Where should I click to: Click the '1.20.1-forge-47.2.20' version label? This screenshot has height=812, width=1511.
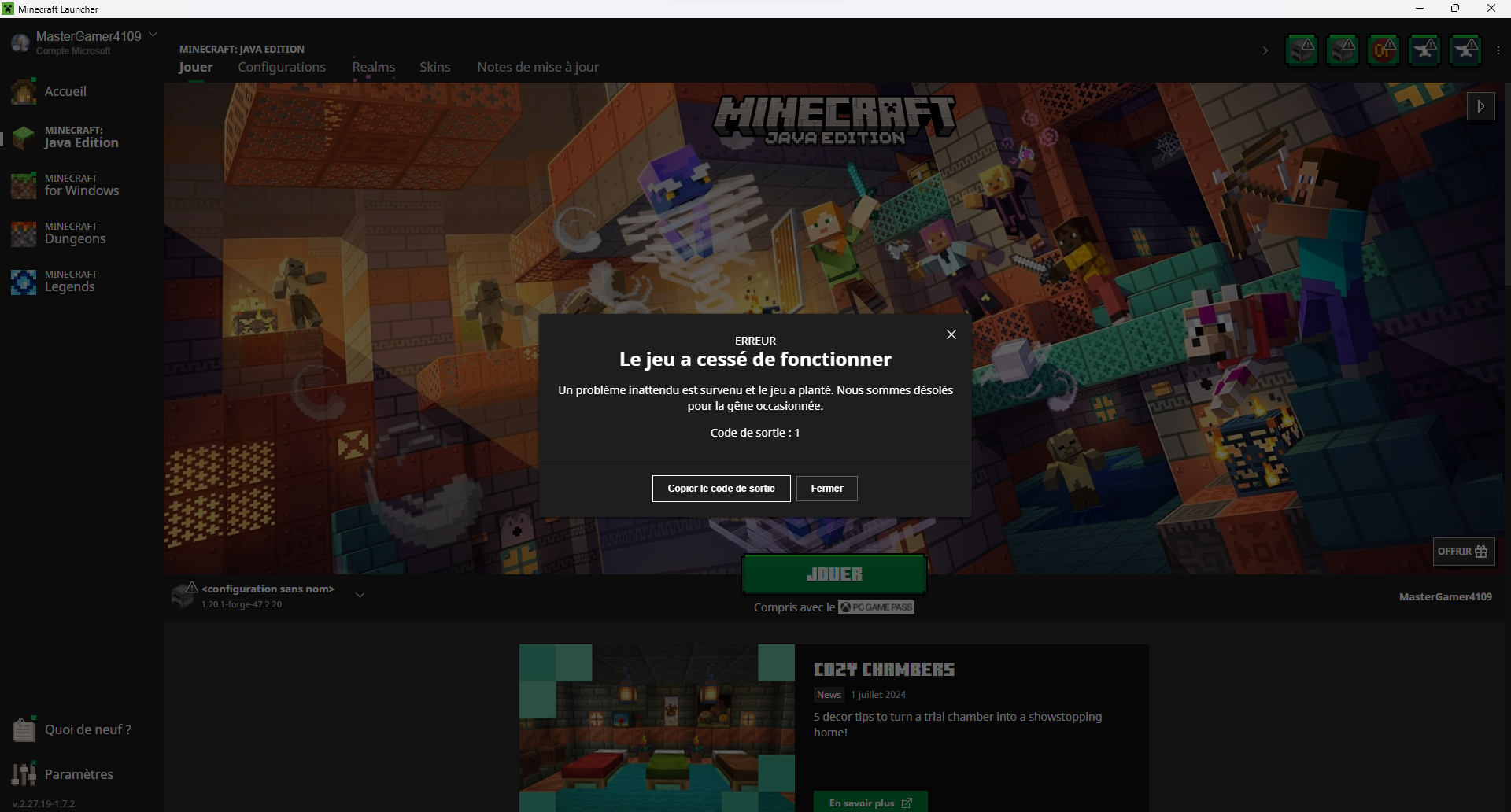click(x=242, y=604)
